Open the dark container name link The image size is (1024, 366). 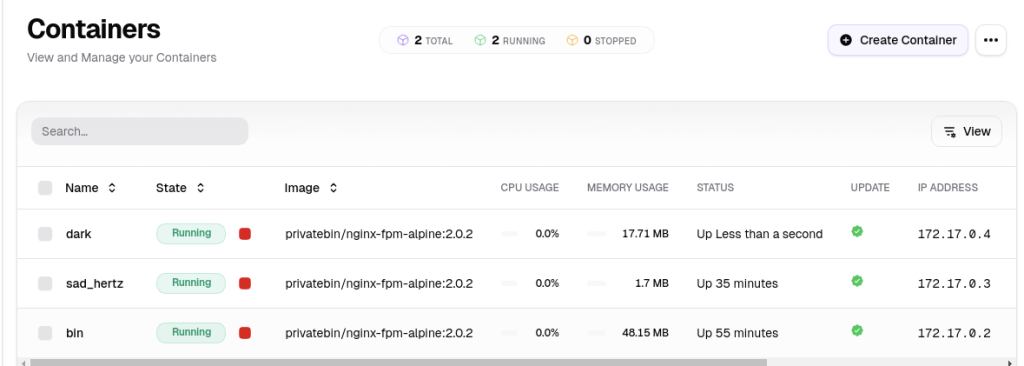(x=78, y=234)
